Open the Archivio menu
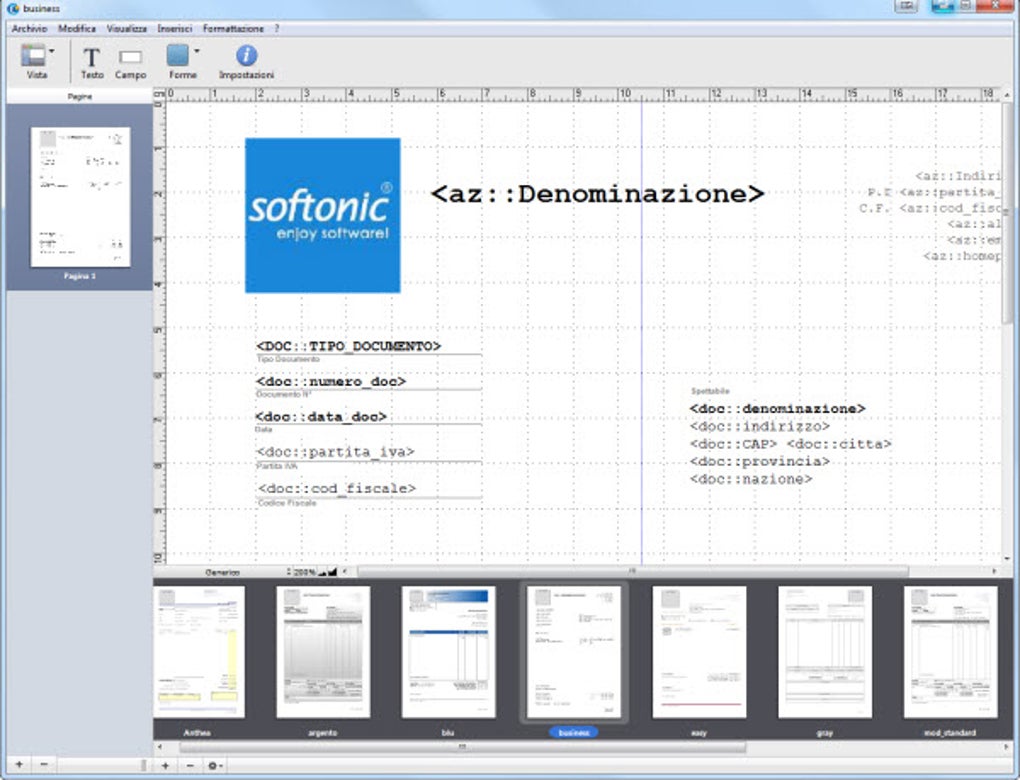 pyautogui.click(x=29, y=29)
